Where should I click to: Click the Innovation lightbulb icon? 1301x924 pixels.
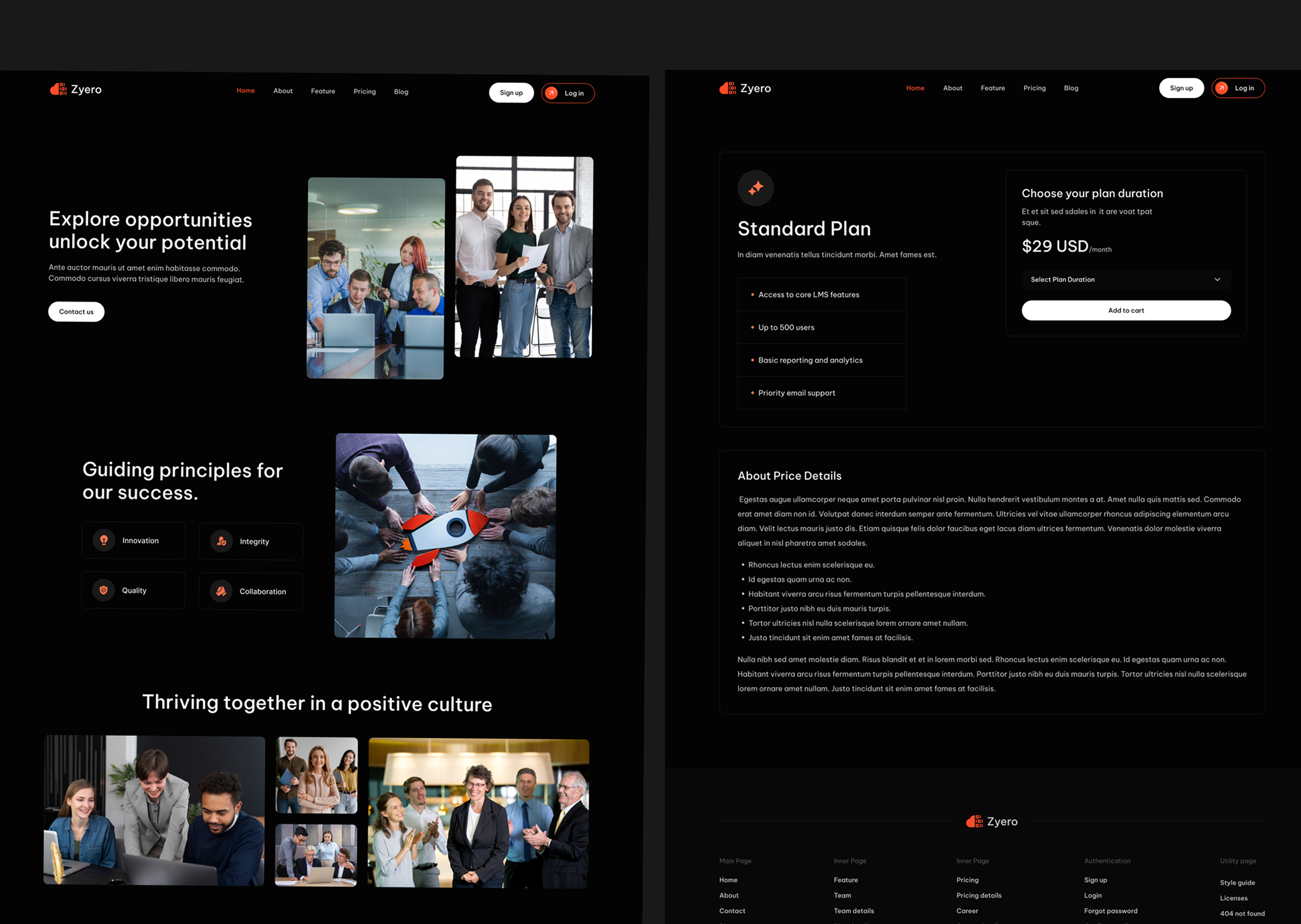(x=104, y=540)
